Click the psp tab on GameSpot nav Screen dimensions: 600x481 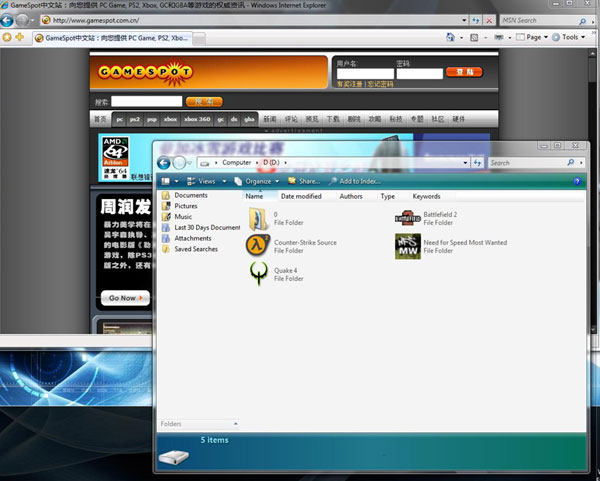(152, 119)
